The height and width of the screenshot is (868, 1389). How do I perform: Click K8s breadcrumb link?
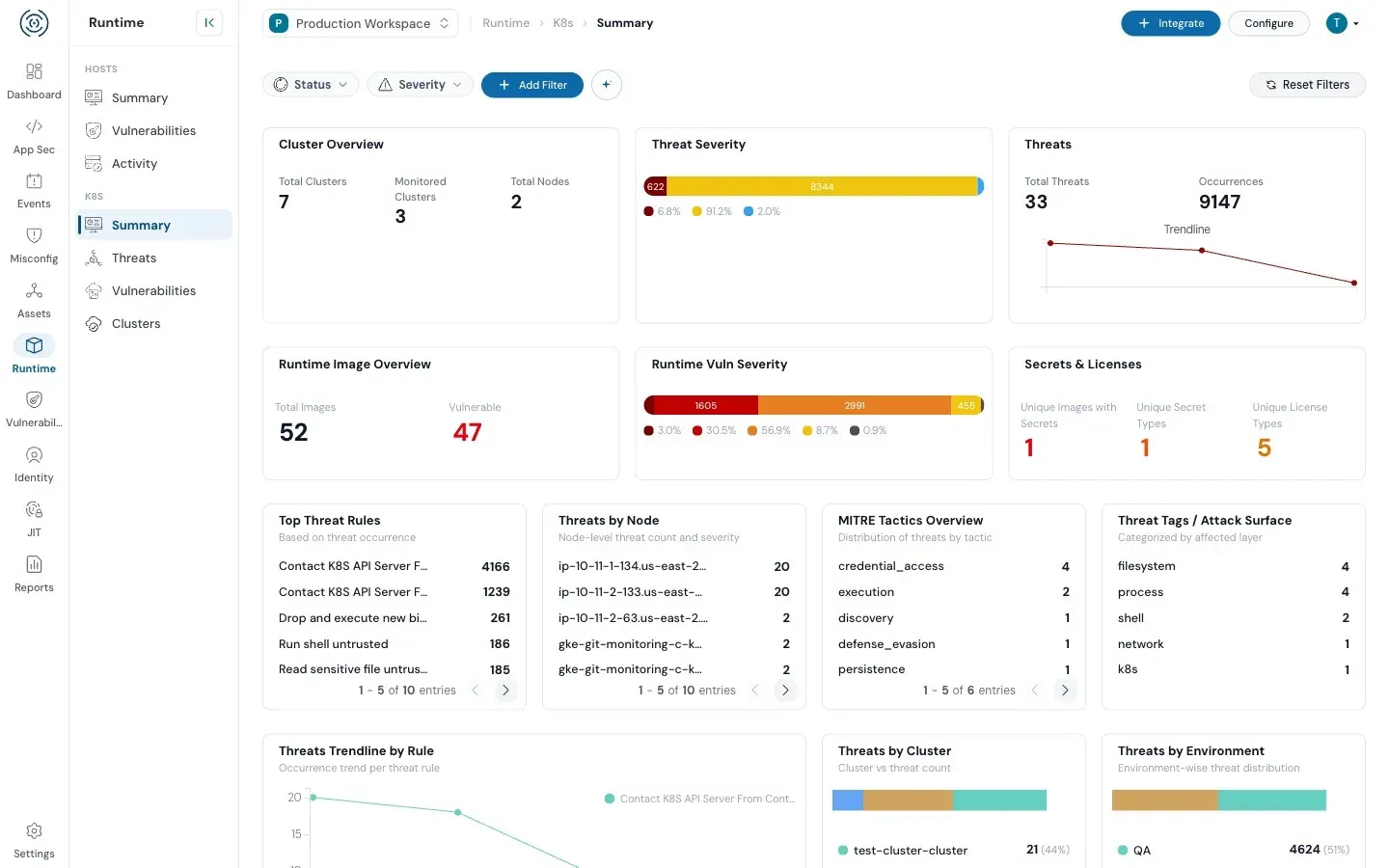pos(563,23)
